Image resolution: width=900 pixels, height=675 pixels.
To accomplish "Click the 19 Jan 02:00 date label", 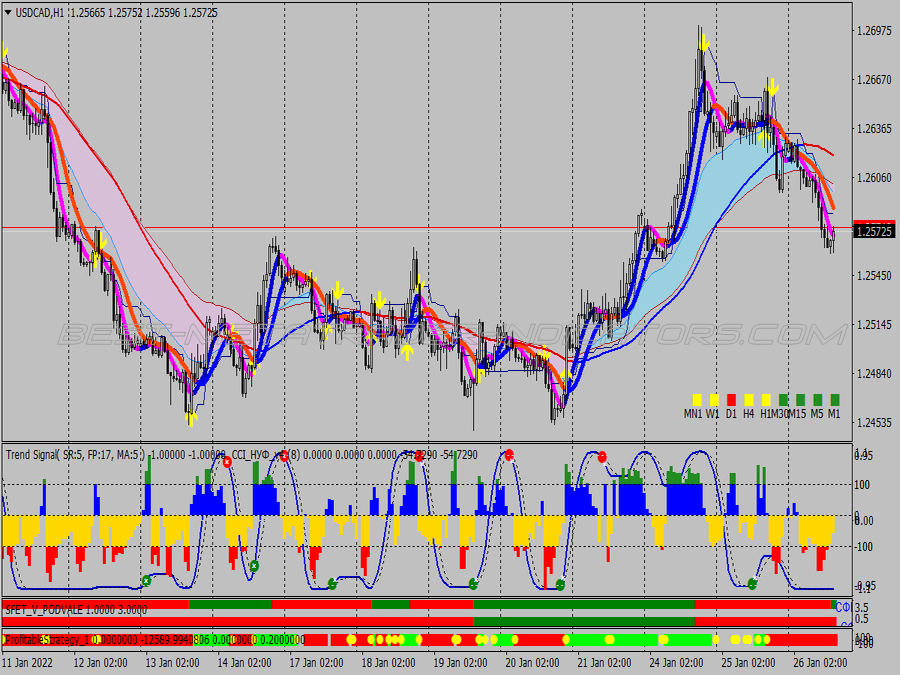I will tap(460, 662).
